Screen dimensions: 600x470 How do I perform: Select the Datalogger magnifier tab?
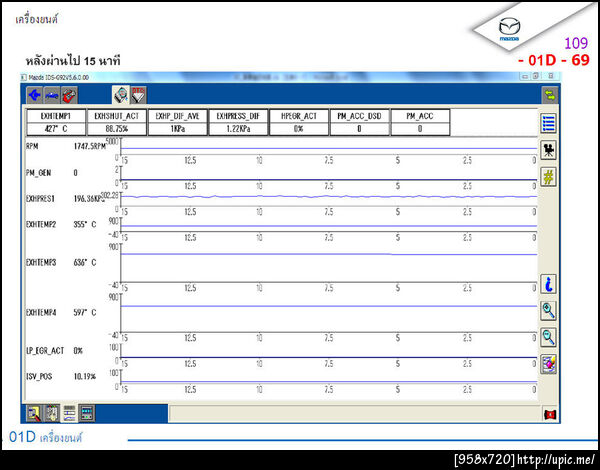pos(121,95)
